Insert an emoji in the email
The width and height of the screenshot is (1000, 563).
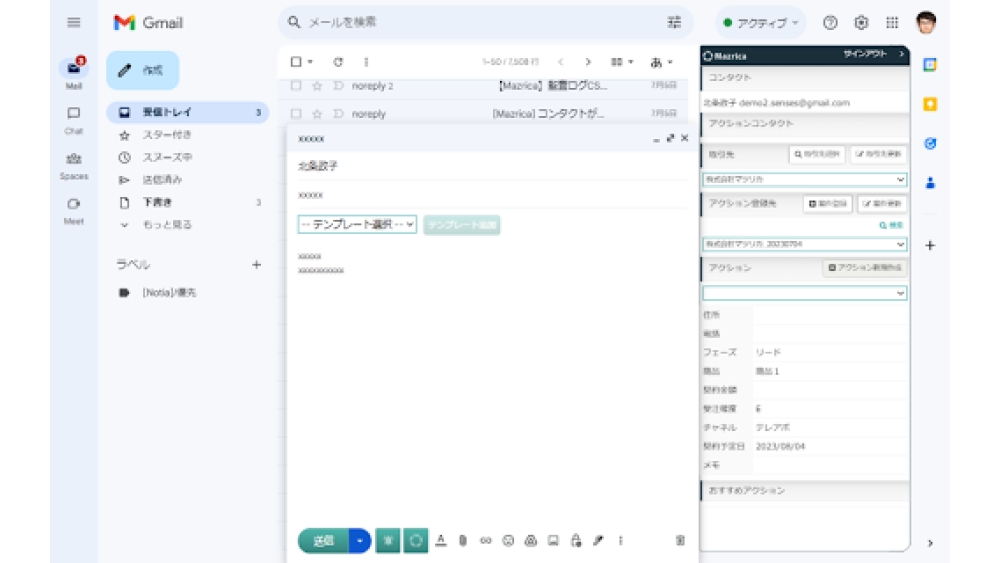point(508,541)
